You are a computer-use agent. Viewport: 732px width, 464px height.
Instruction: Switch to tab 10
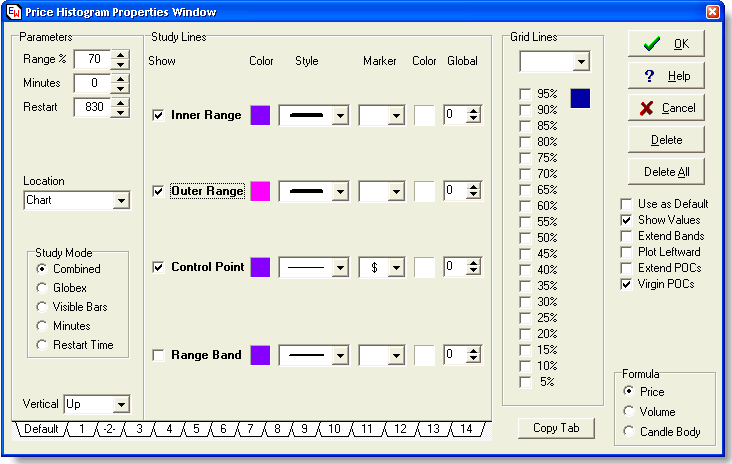[333, 429]
